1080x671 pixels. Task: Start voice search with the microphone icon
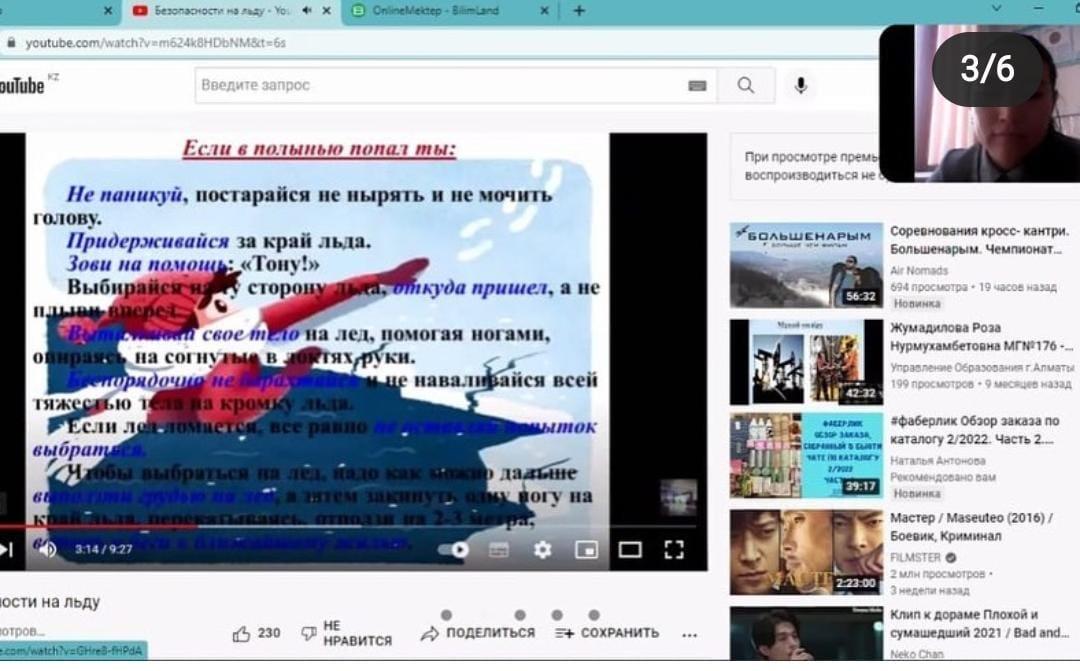pyautogui.click(x=800, y=86)
